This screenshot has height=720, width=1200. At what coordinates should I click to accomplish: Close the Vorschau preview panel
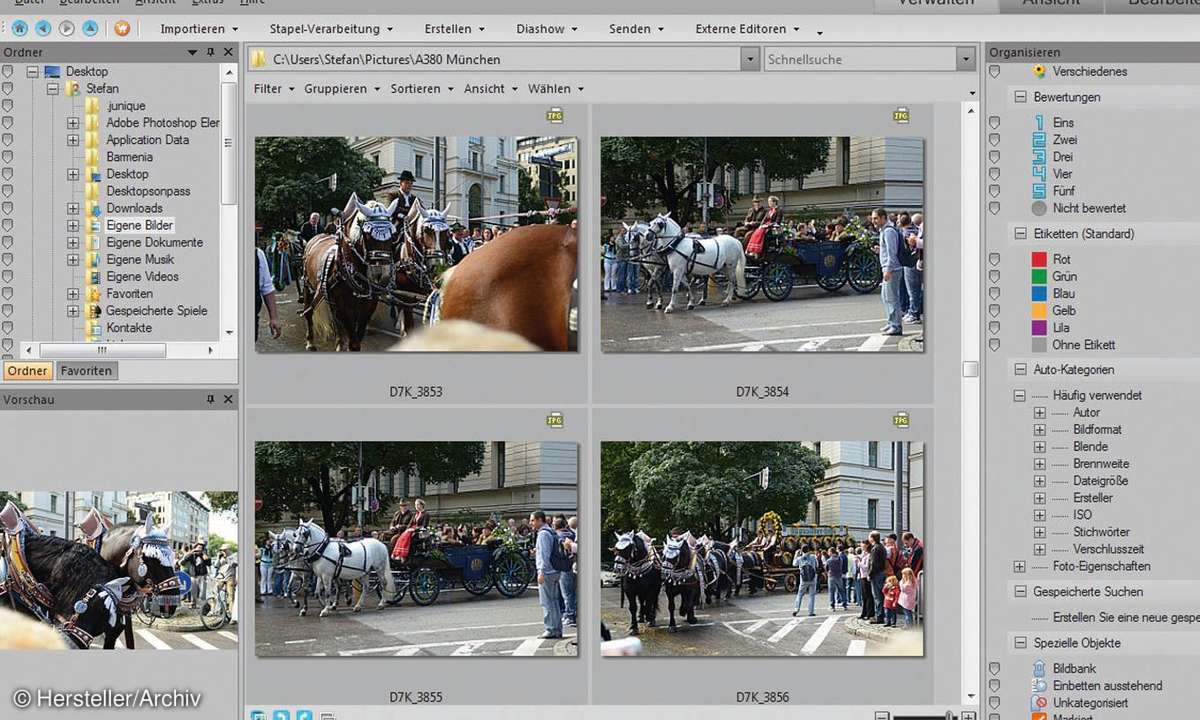(228, 400)
